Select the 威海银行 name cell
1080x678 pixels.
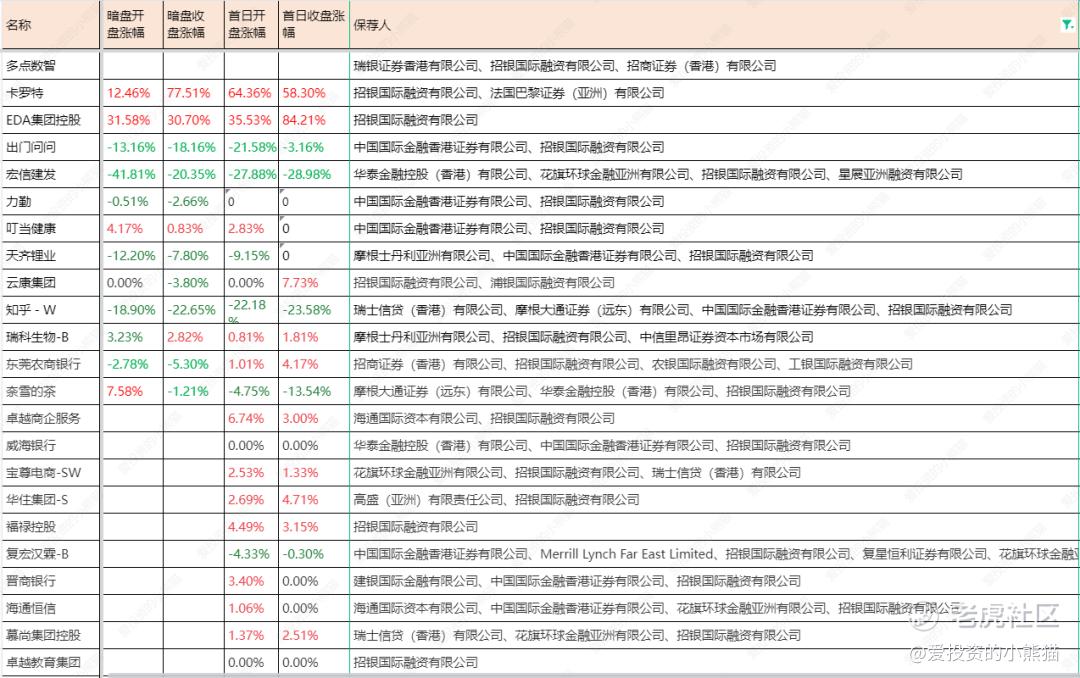click(x=52, y=446)
